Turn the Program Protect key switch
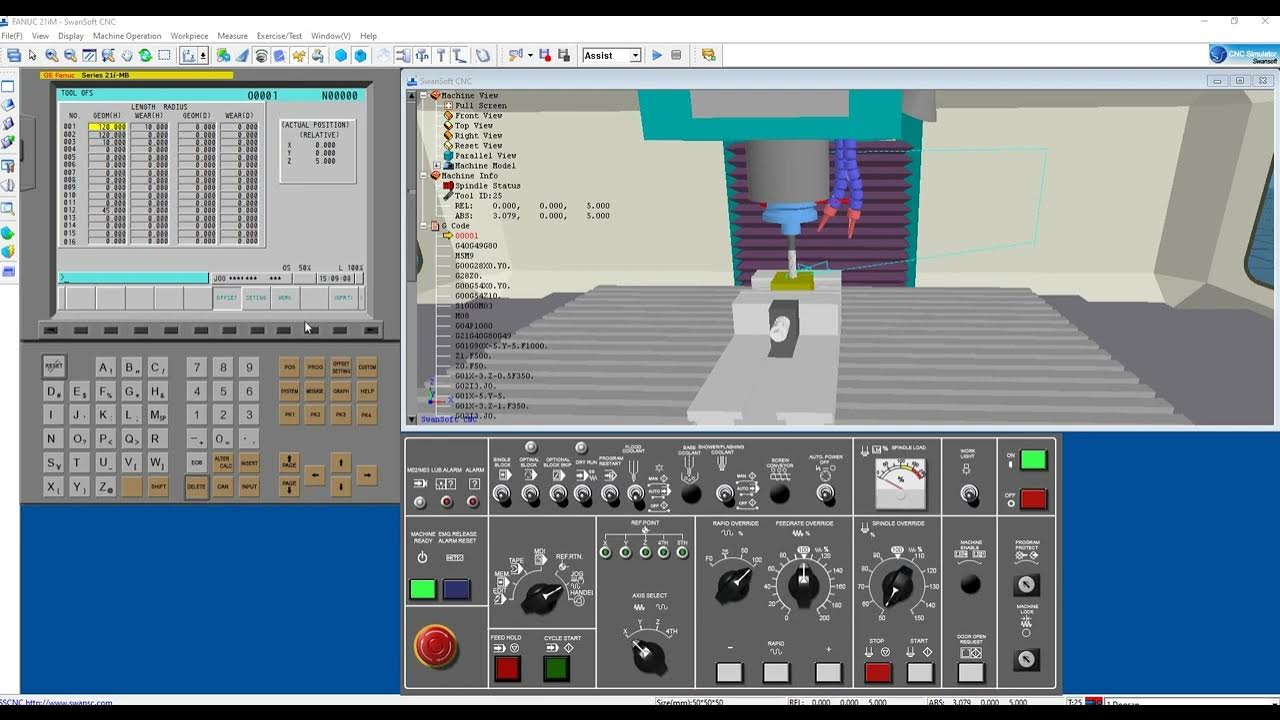1280x720 pixels. click(1026, 585)
